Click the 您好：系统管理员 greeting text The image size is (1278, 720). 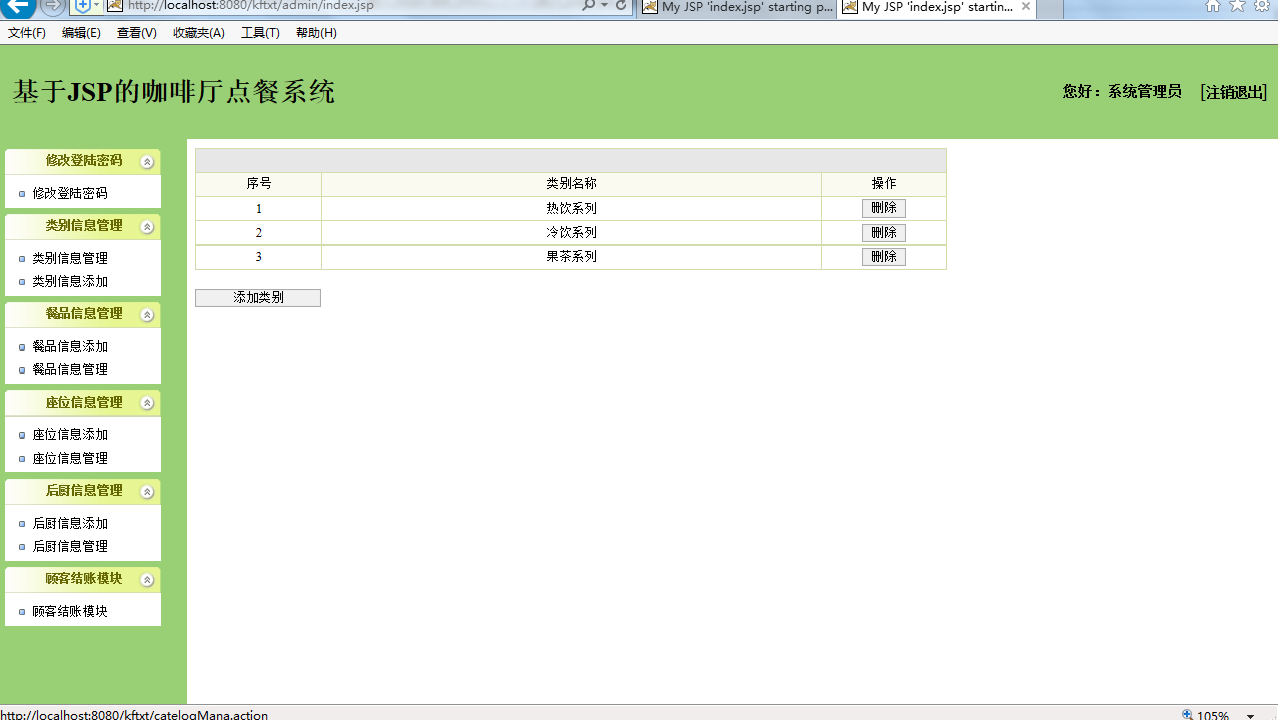(x=1122, y=92)
